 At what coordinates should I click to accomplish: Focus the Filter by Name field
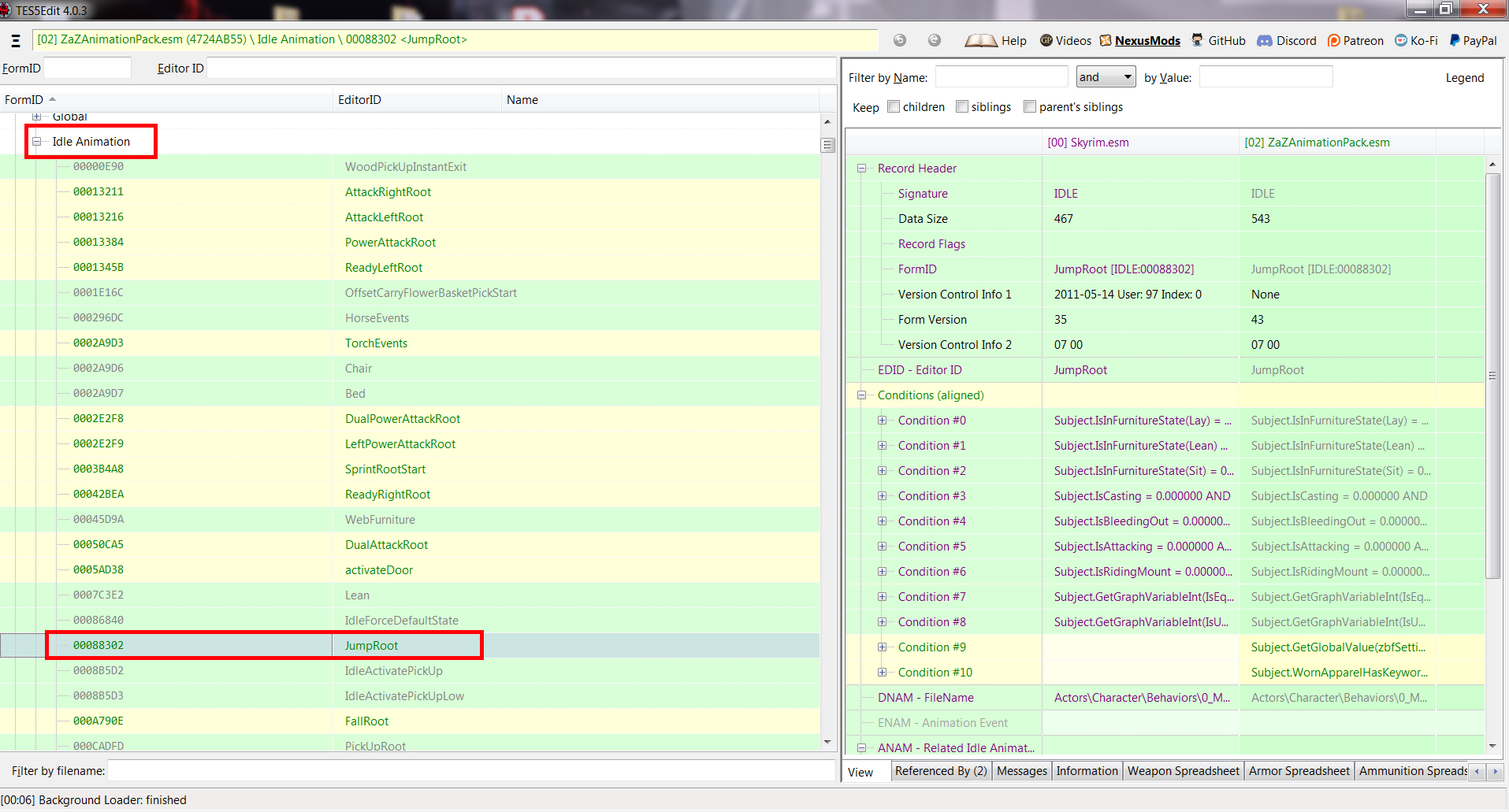click(x=1001, y=76)
